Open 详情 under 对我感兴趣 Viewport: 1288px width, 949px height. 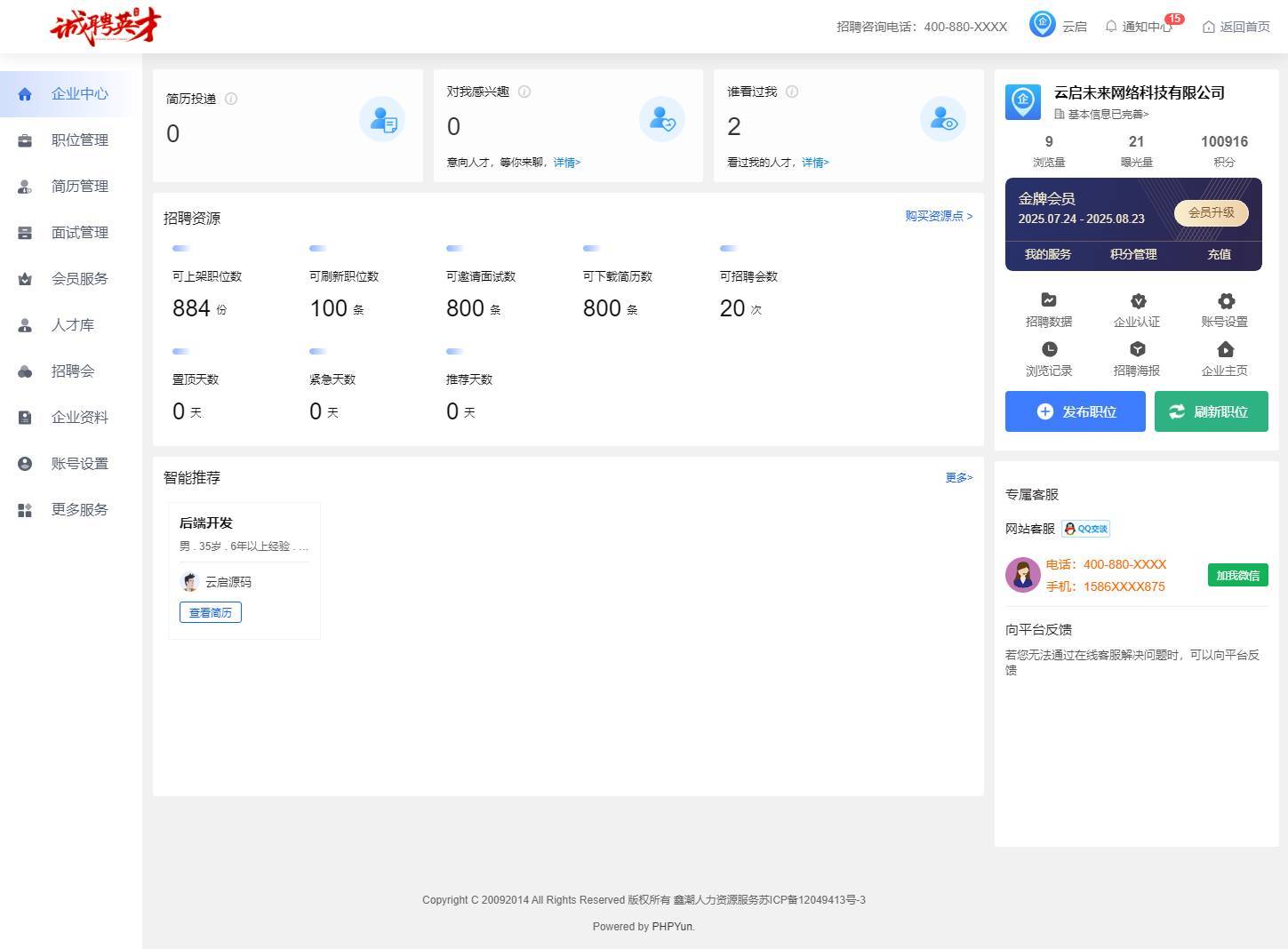pyautogui.click(x=566, y=163)
